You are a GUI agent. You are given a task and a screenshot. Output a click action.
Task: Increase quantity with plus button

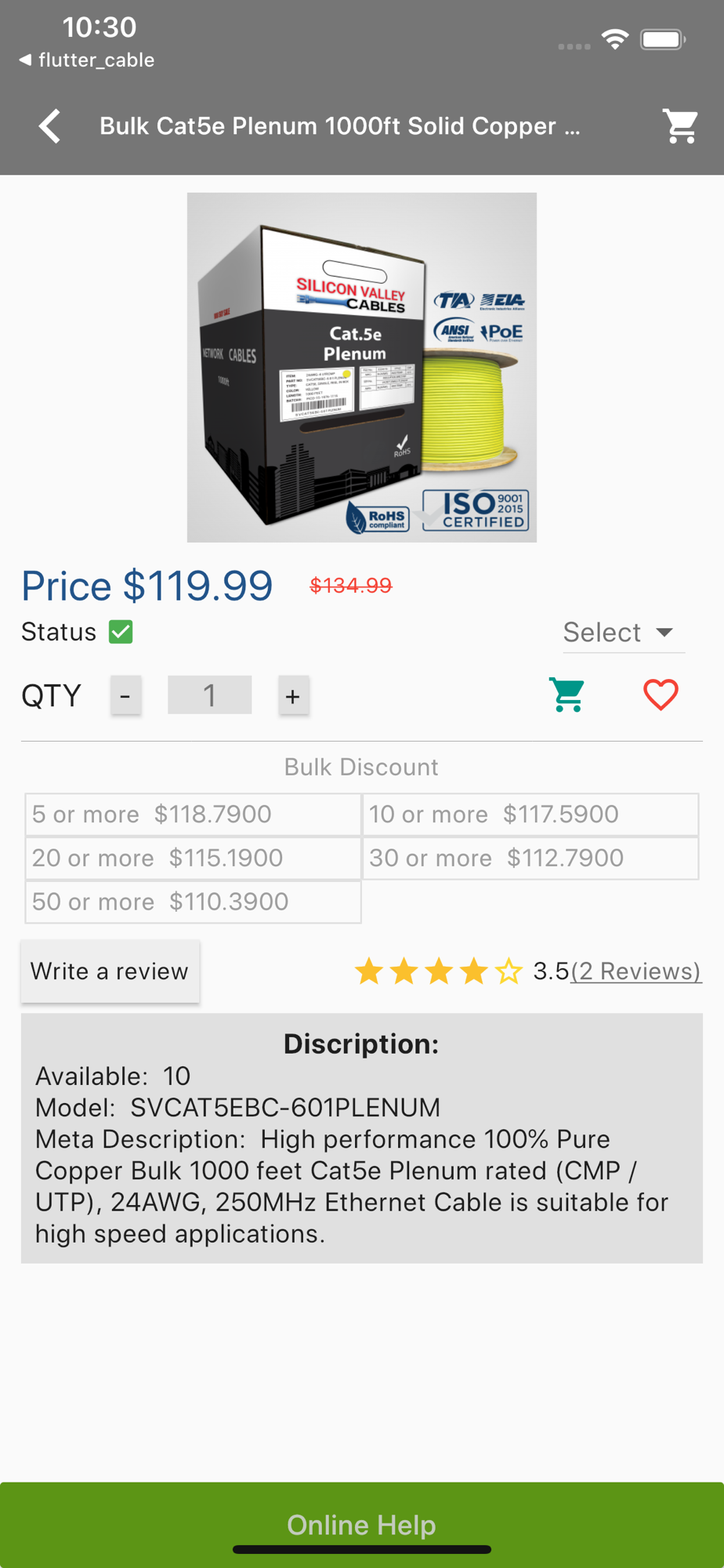[293, 695]
